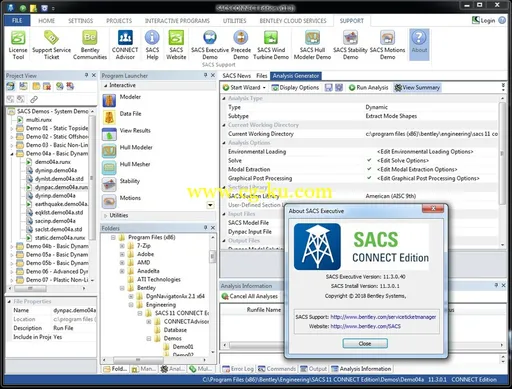The image size is (512, 389).
Task: Click Cancel All Analyses
Action: pyautogui.click(x=249, y=296)
